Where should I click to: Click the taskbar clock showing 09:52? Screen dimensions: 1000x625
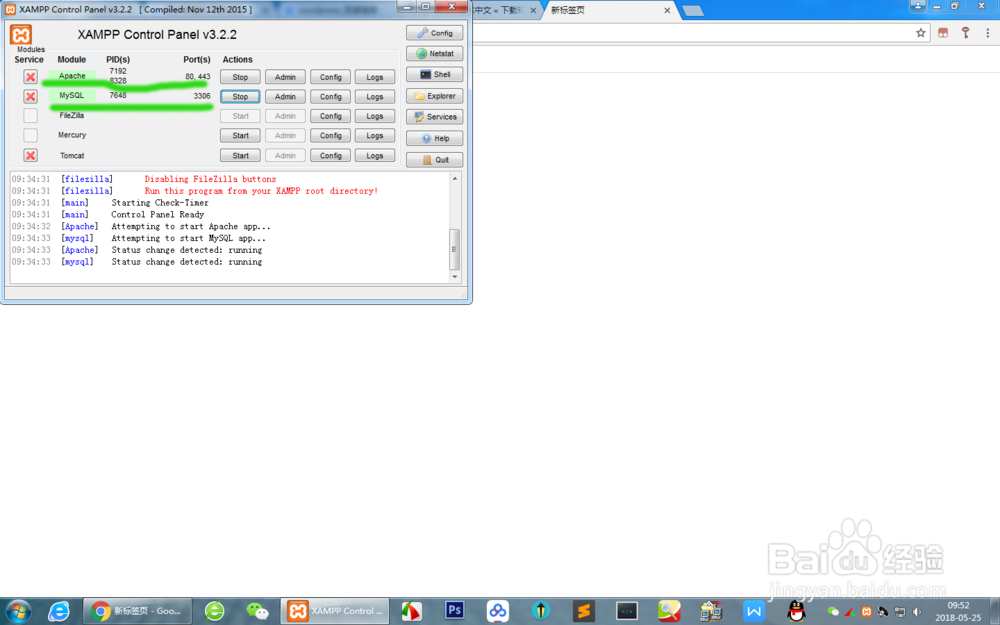958,611
